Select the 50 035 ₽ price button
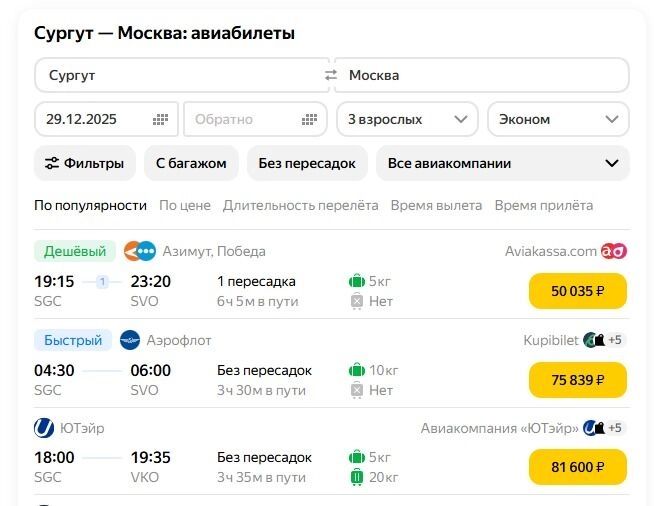This screenshot has height=506, width=654. tap(577, 291)
